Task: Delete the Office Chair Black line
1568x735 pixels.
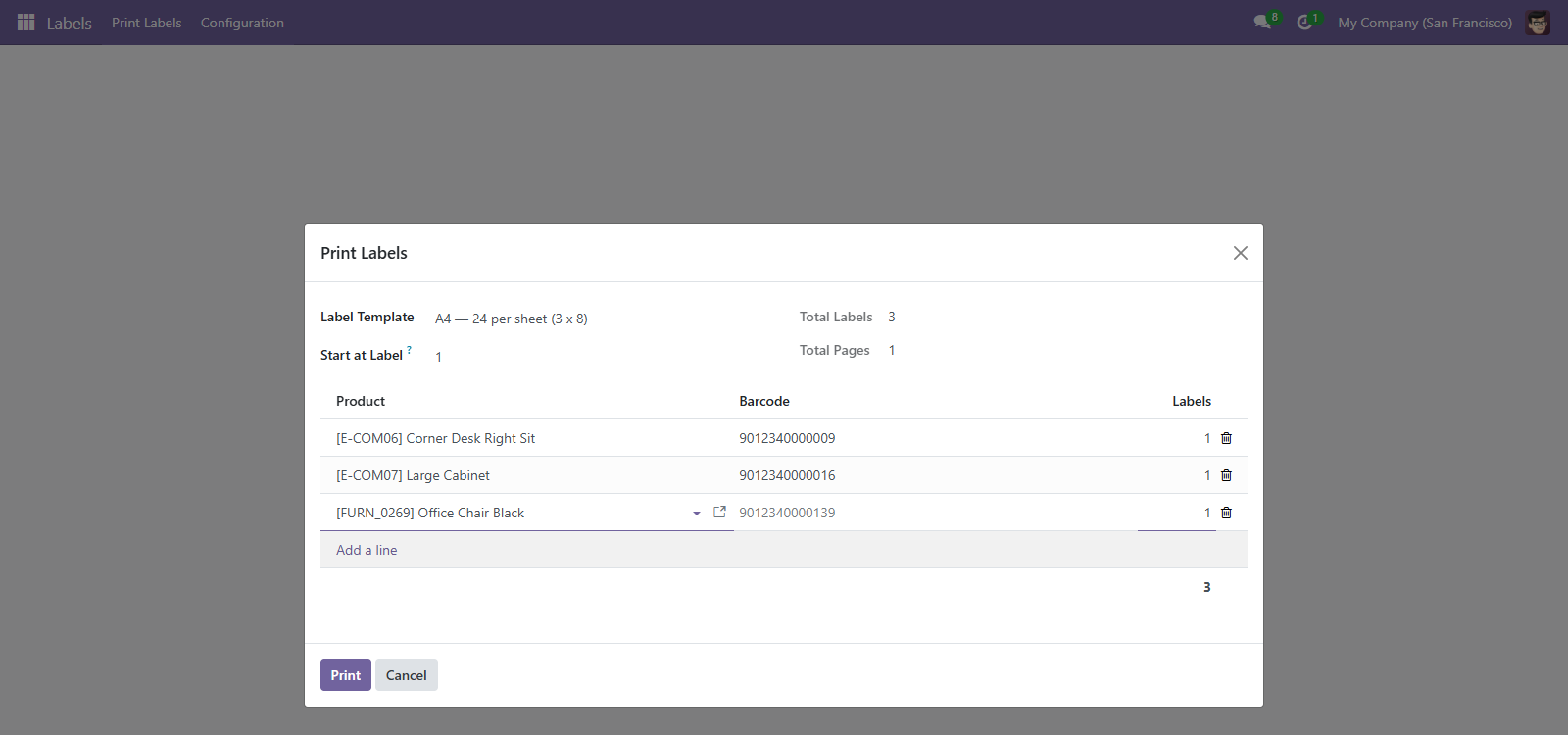Action: 1226,513
